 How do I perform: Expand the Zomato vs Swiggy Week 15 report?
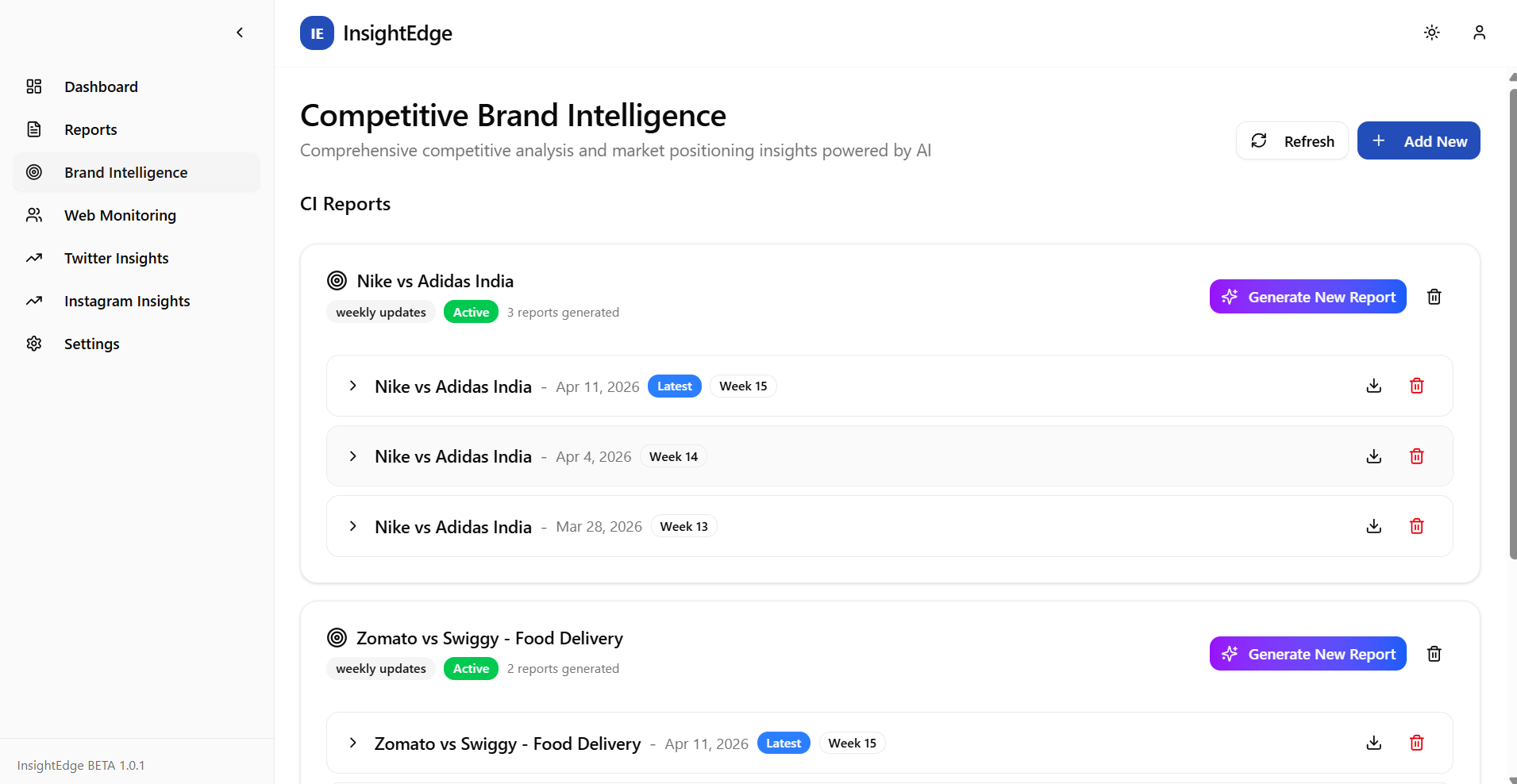pyautogui.click(x=353, y=743)
